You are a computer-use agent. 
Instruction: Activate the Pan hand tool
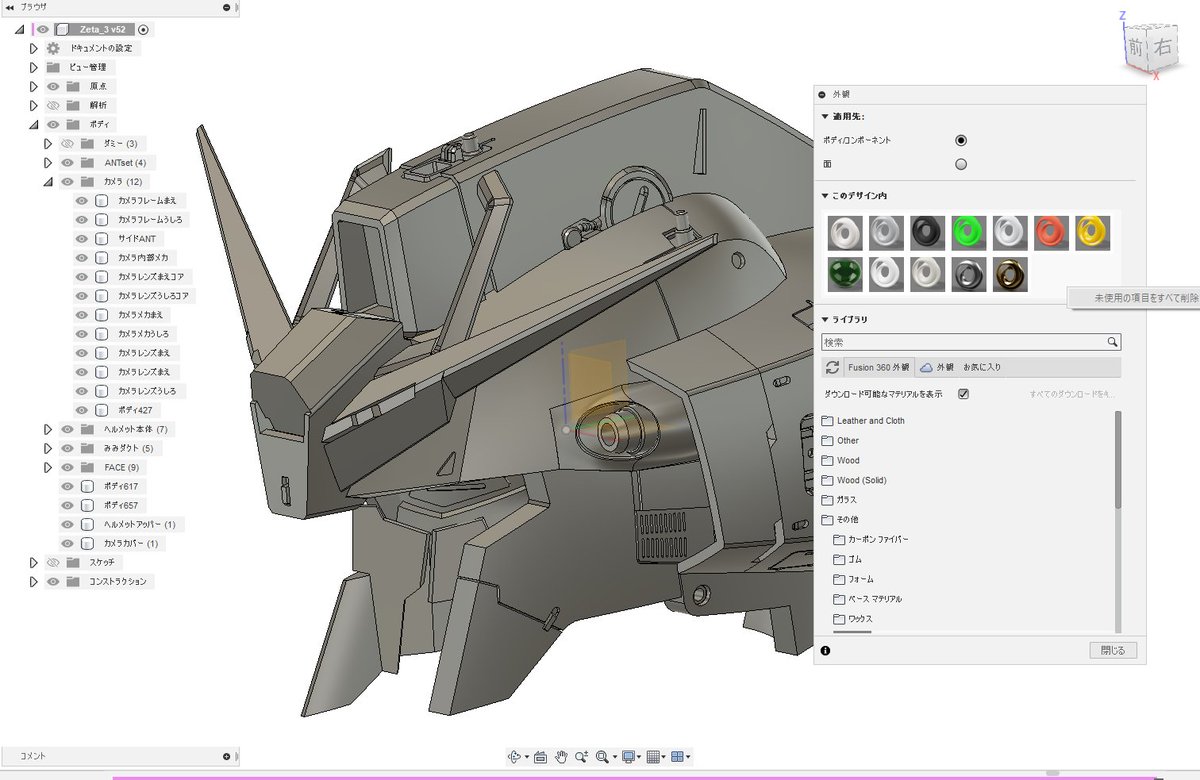561,757
